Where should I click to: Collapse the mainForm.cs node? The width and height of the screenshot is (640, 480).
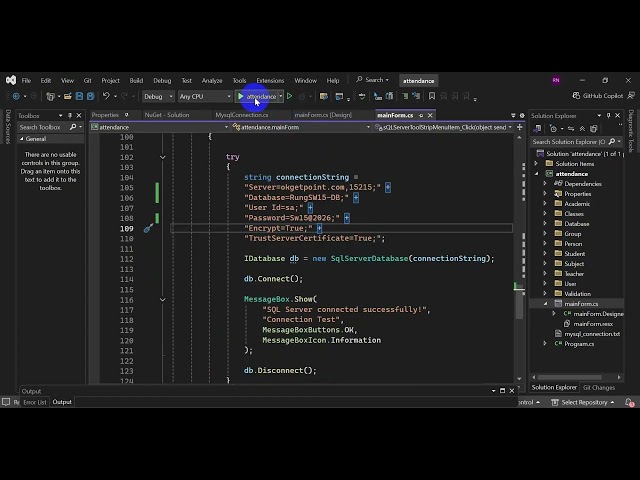pyautogui.click(x=545, y=304)
